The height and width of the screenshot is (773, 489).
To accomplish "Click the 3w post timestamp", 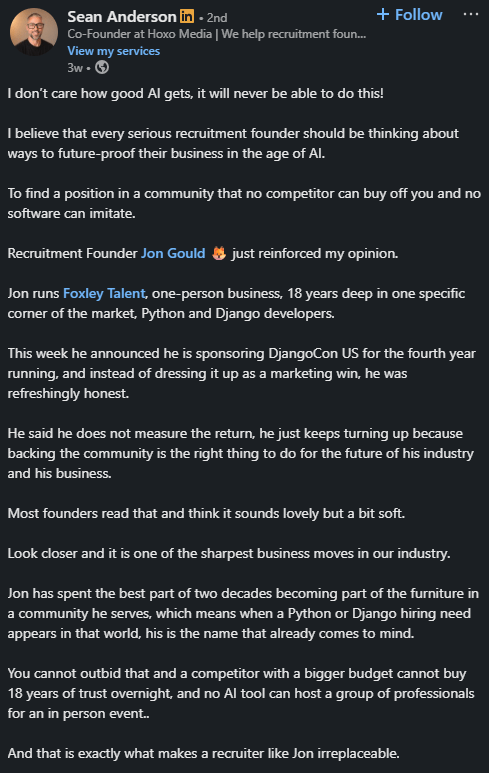I will coord(75,68).
